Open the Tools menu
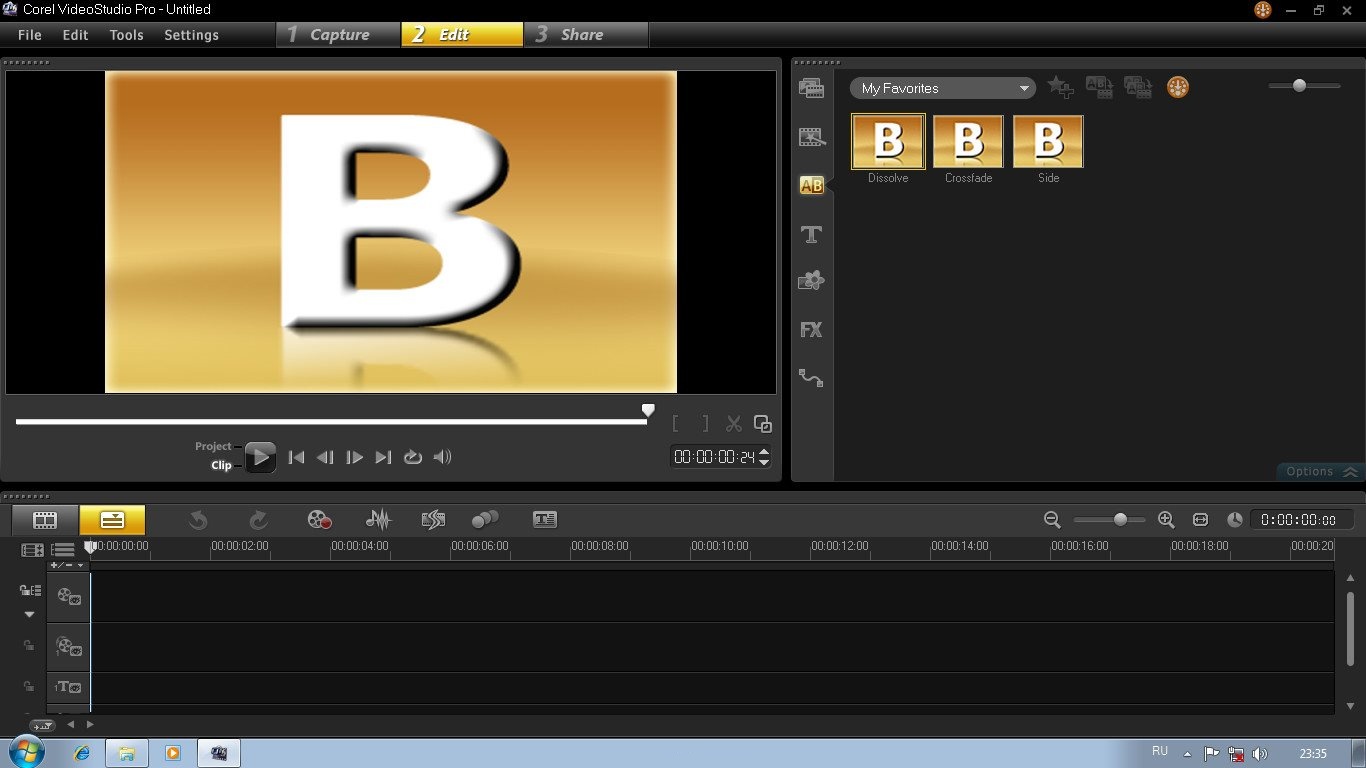The width and height of the screenshot is (1366, 768). click(x=126, y=35)
